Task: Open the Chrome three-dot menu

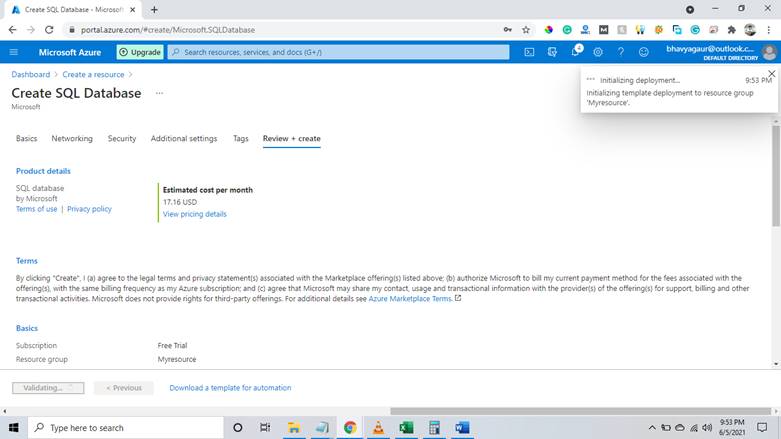Action: coord(769,30)
